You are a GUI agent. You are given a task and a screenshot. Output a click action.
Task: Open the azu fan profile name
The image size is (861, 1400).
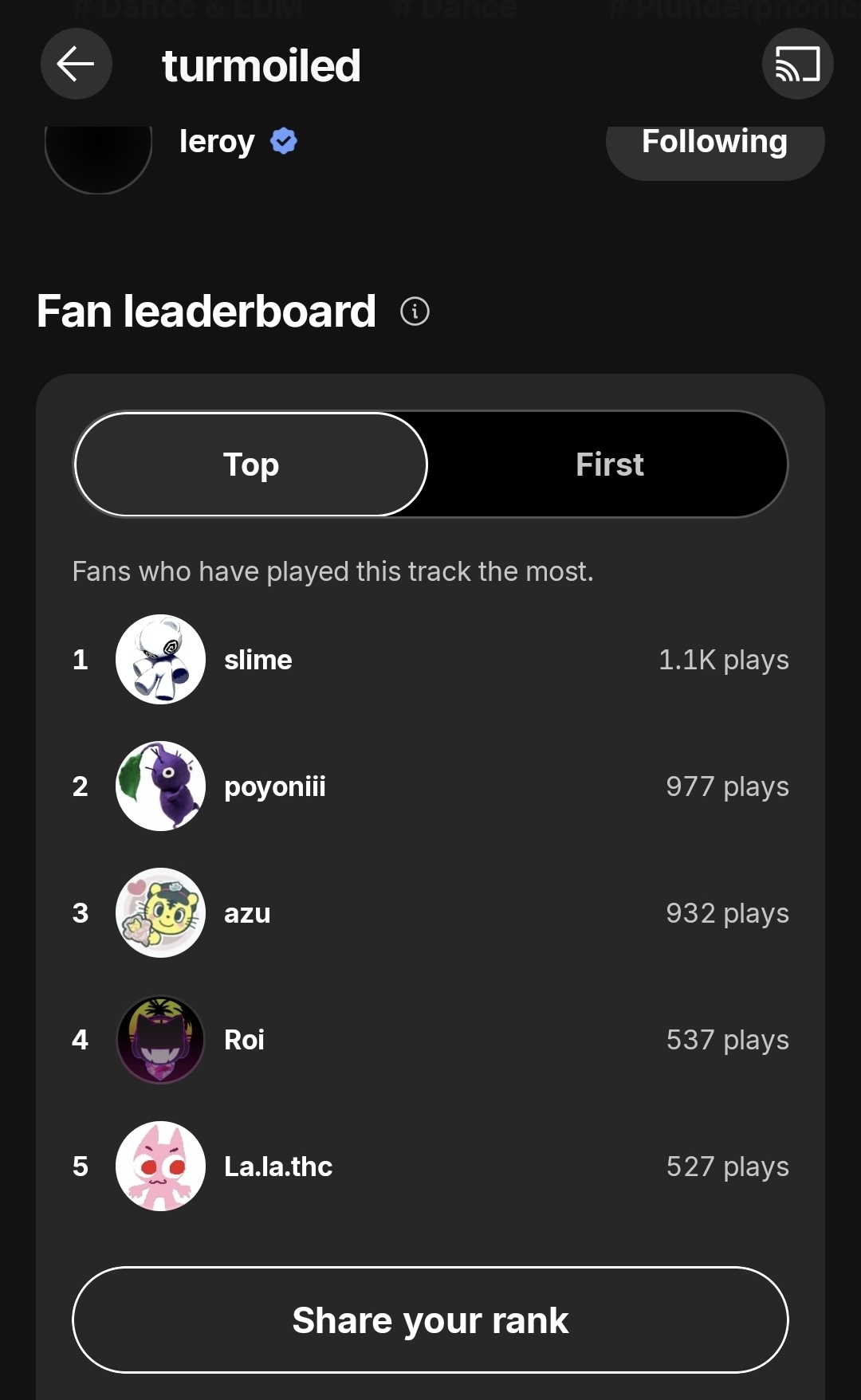[247, 914]
